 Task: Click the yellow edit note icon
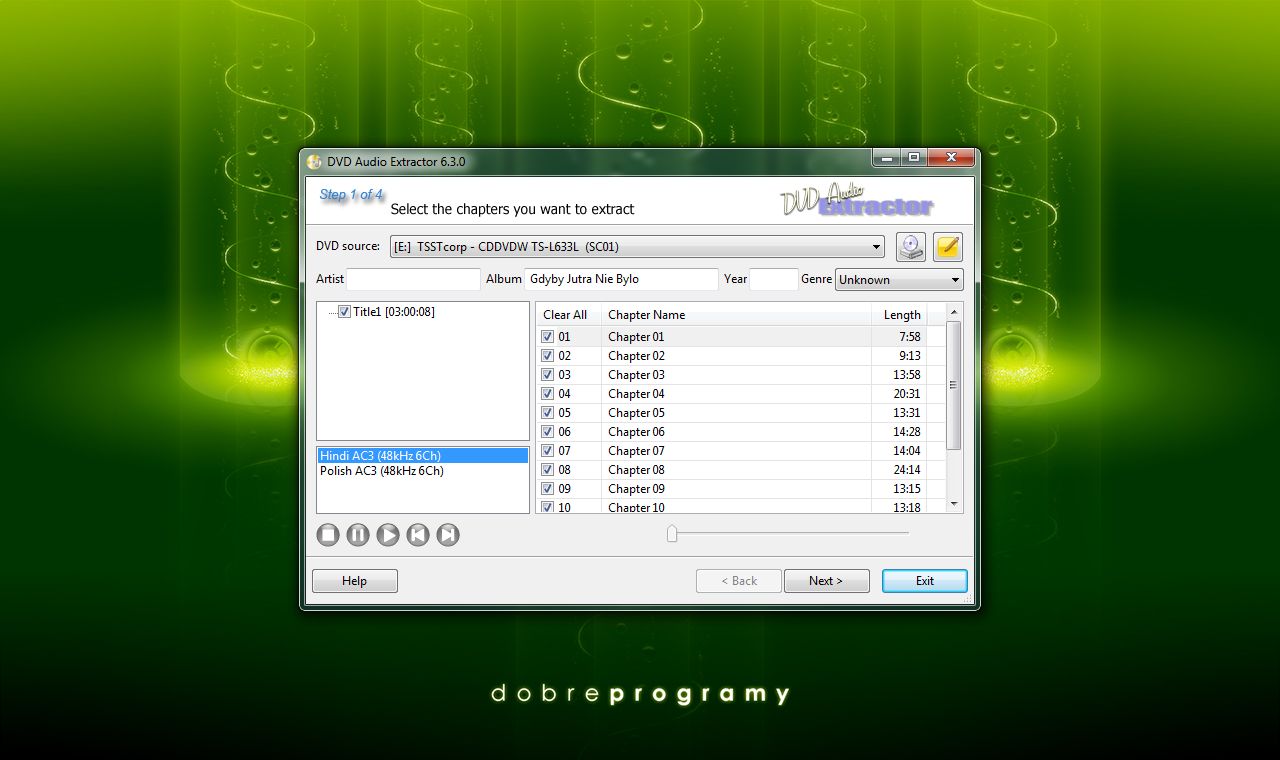click(x=948, y=247)
